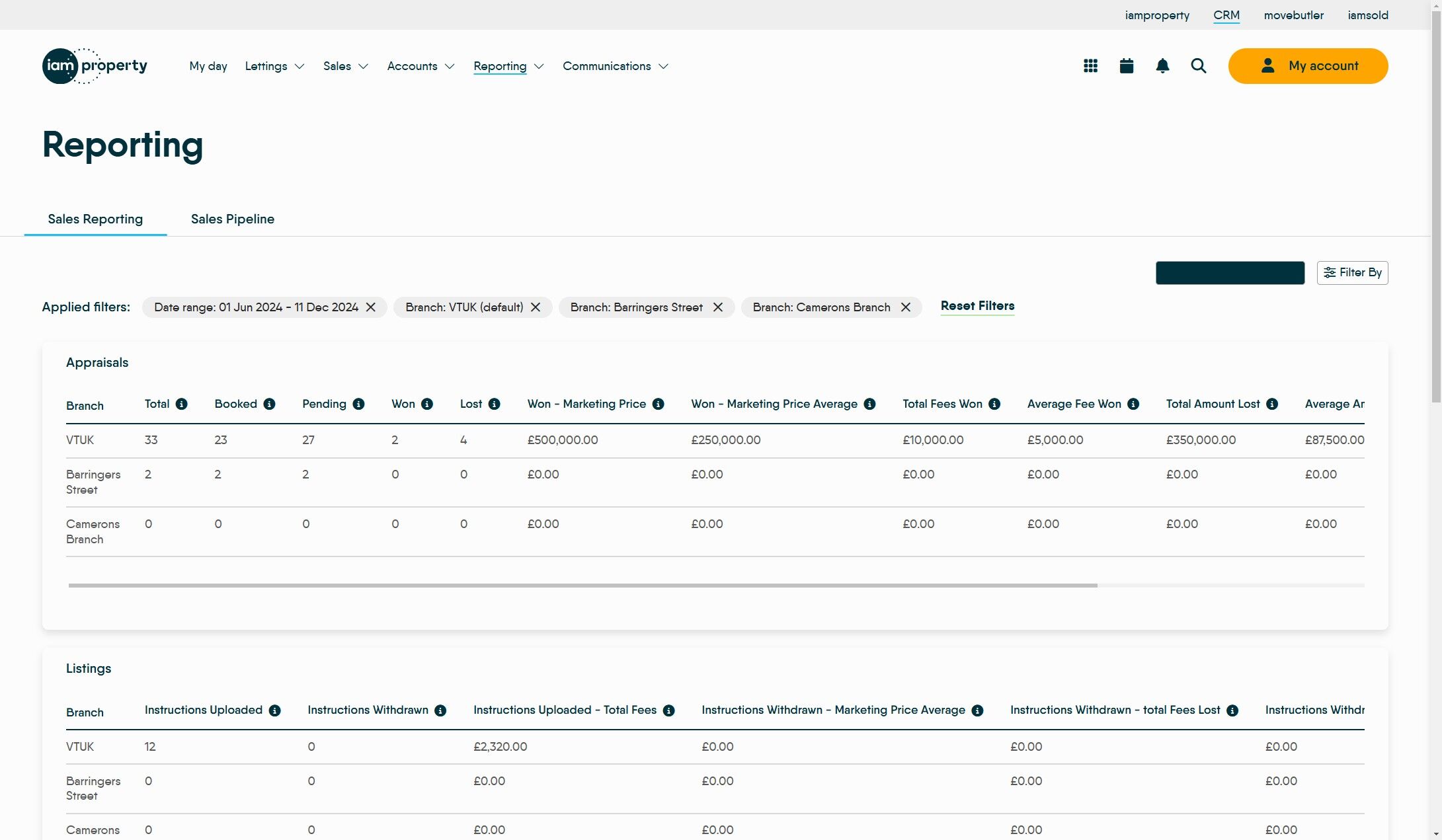Click the Appraisals table horizontal scrollbar

click(x=582, y=586)
